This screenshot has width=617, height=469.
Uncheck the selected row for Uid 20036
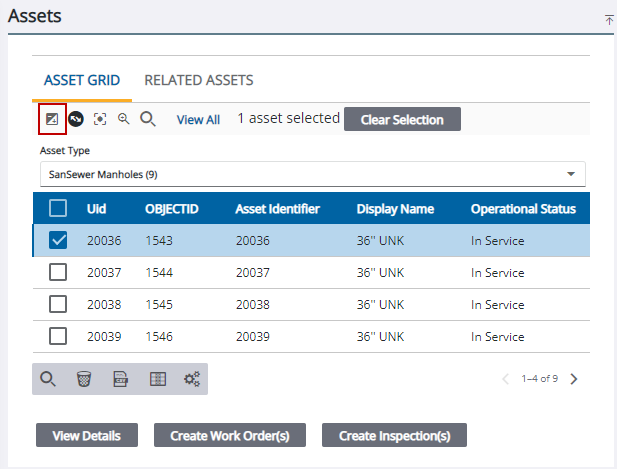tap(58, 240)
